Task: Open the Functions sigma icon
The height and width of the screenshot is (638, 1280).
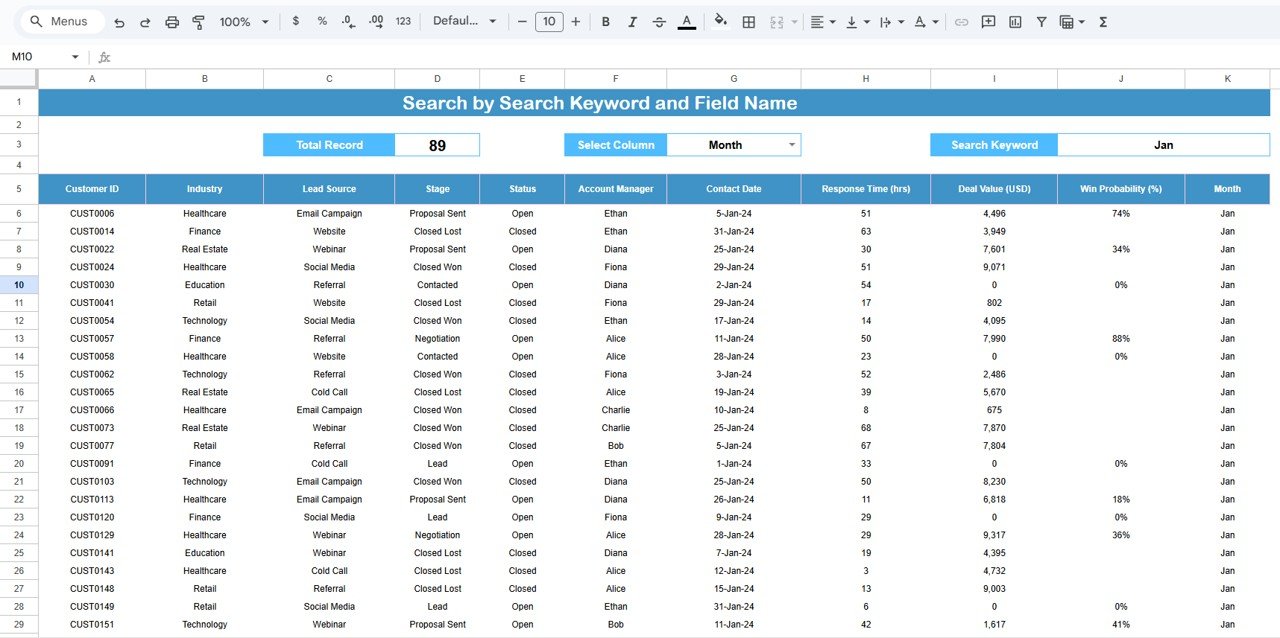Action: click(1103, 22)
